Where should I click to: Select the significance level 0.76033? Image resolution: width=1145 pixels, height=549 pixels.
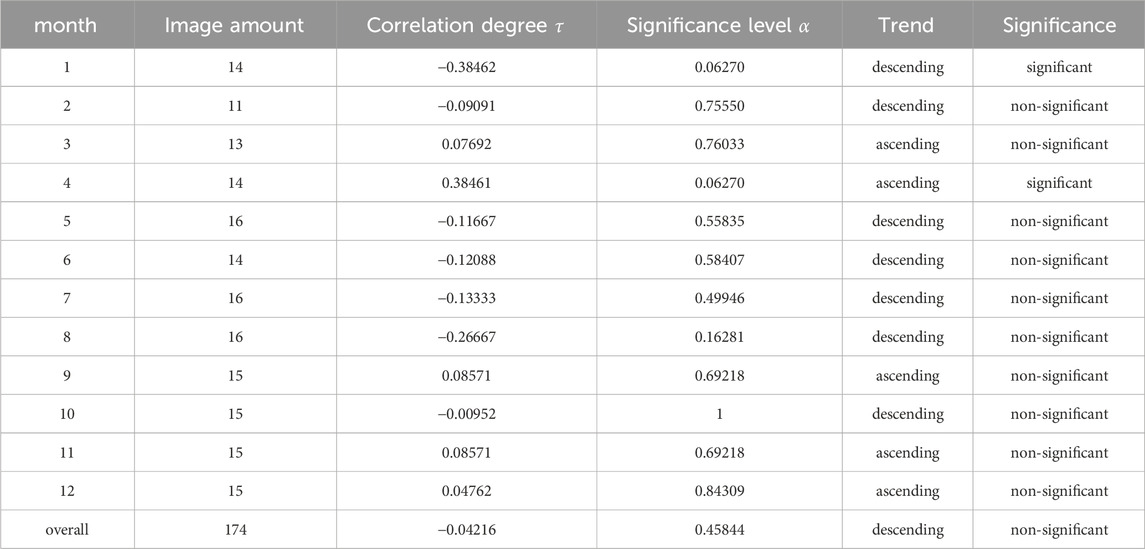point(719,144)
